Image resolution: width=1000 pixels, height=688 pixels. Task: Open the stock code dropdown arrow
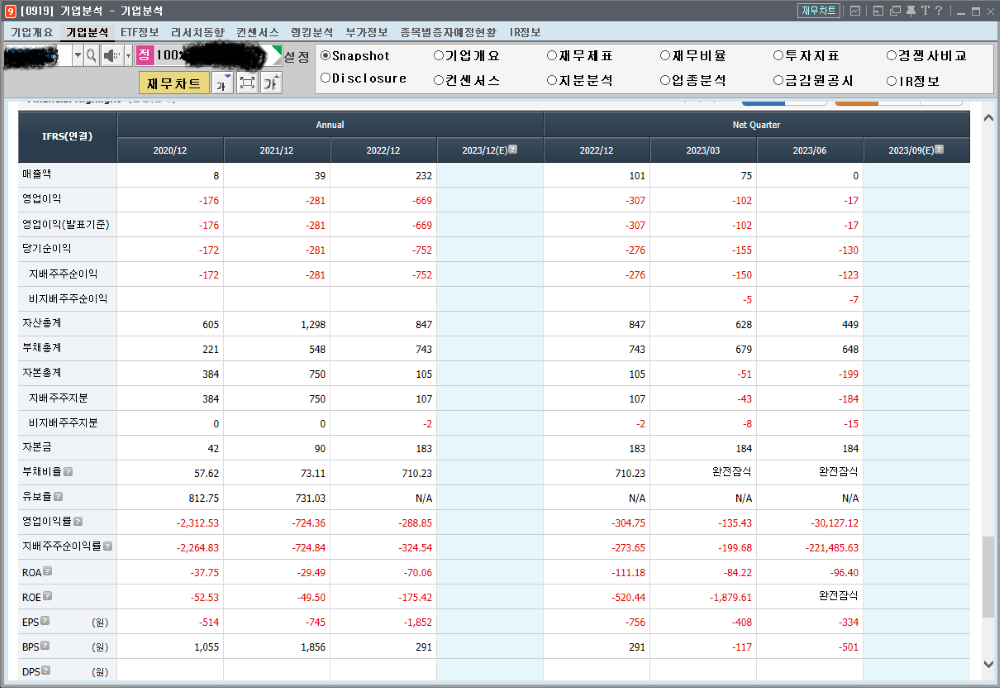78,56
